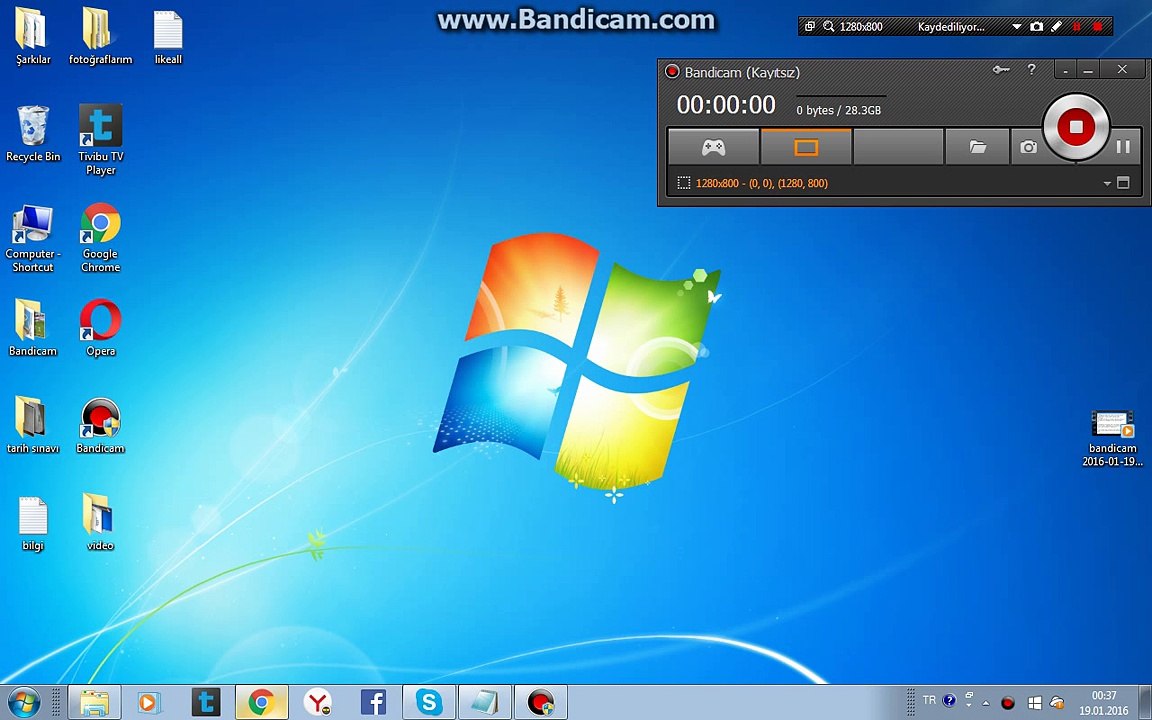1152x720 pixels.
Task: Click the Bandicam red tray icon
Action: coord(1008,703)
